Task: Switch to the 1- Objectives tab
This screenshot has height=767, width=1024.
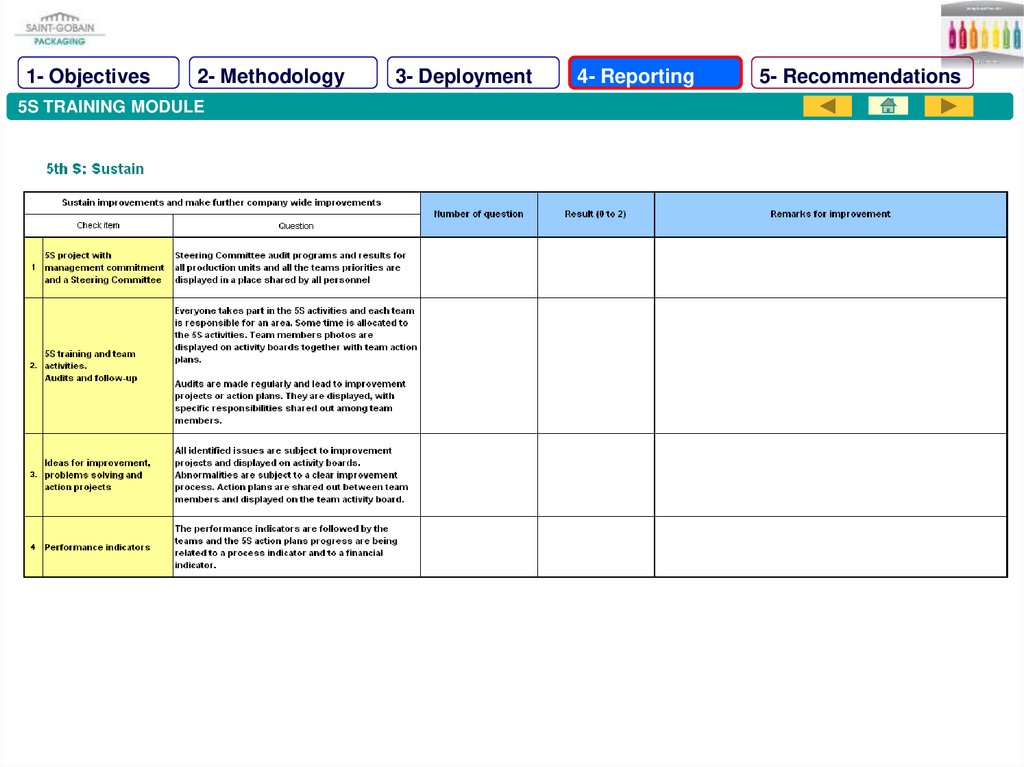Action: (98, 76)
